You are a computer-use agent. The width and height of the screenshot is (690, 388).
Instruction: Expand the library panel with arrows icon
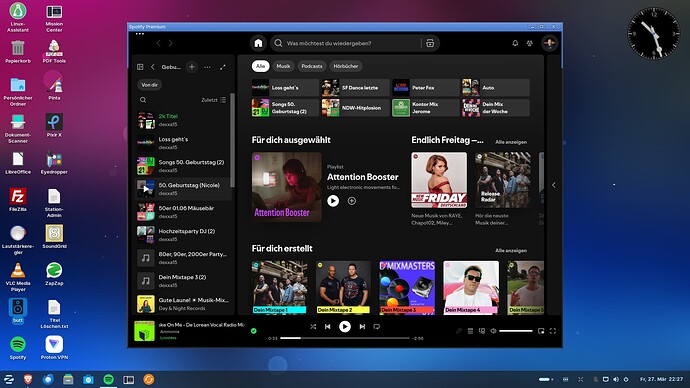[223, 67]
